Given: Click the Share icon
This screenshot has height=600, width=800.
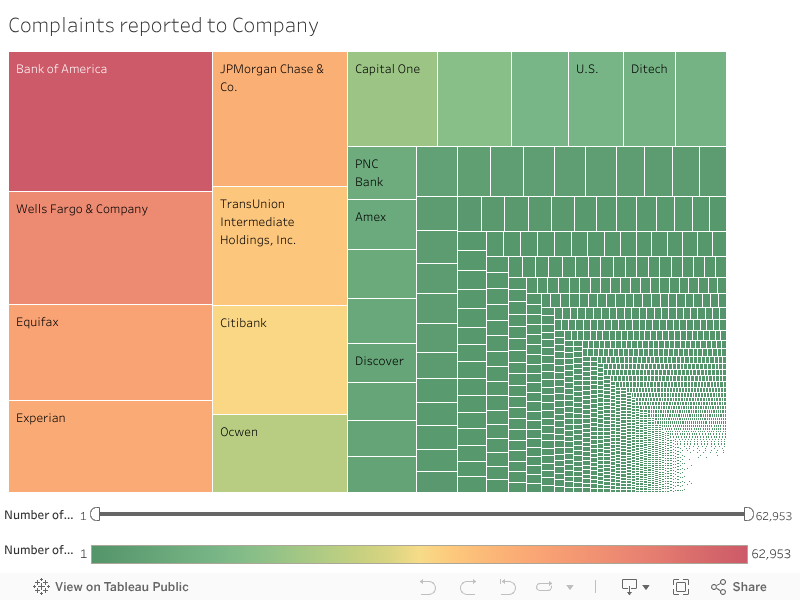Looking at the screenshot, I should point(717,587).
